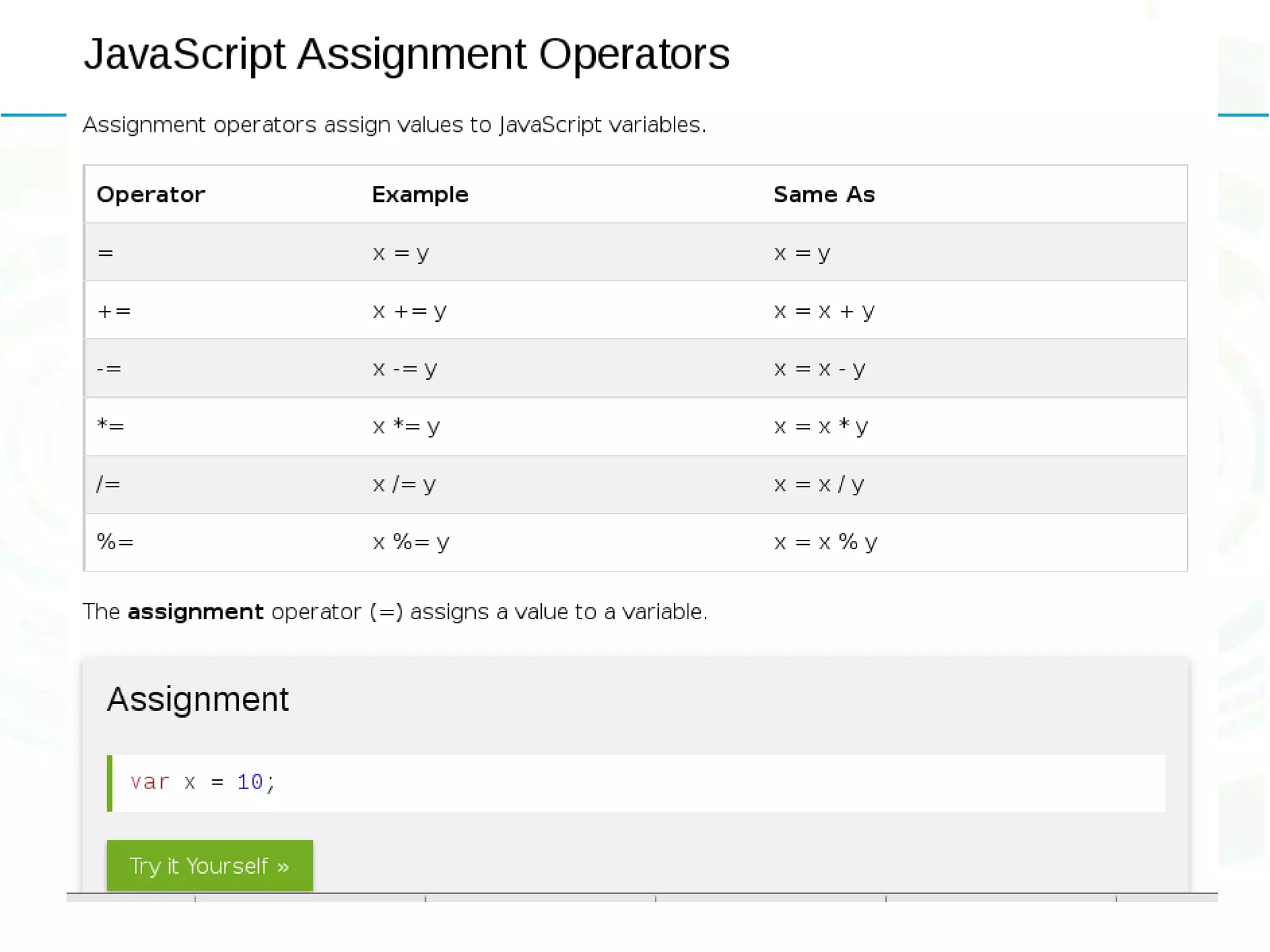Click the -= operator cell
The width and height of the screenshot is (1270, 952).
coord(109,369)
